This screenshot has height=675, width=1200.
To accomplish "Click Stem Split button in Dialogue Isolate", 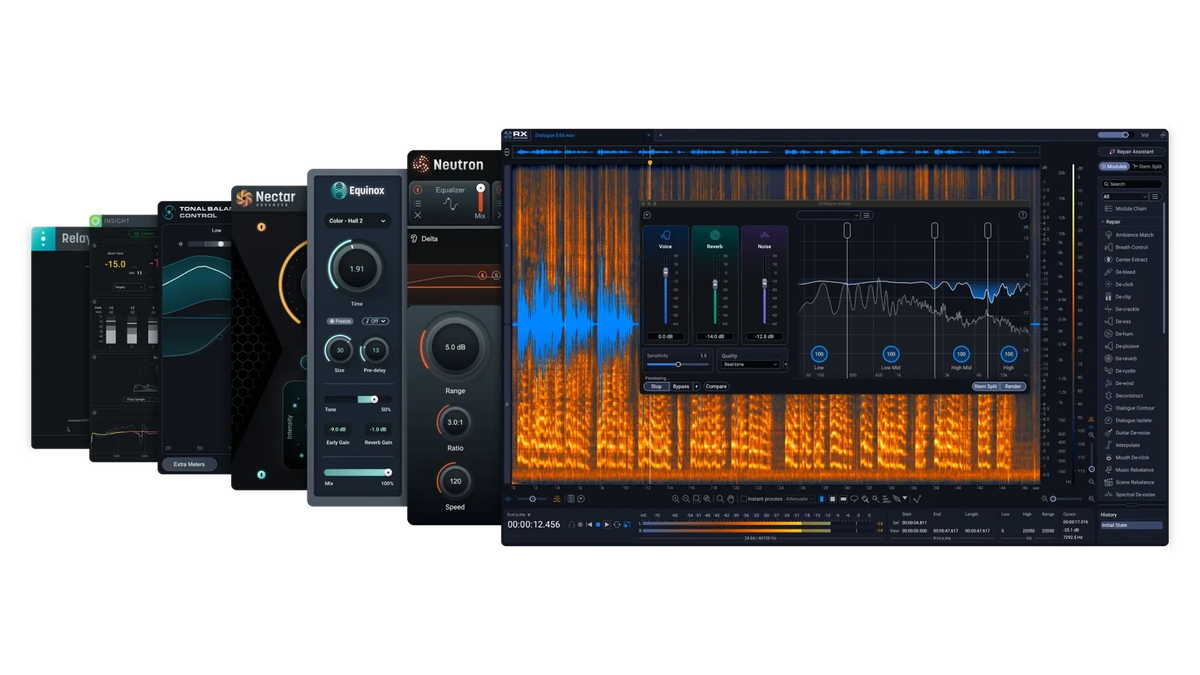I will (986, 386).
